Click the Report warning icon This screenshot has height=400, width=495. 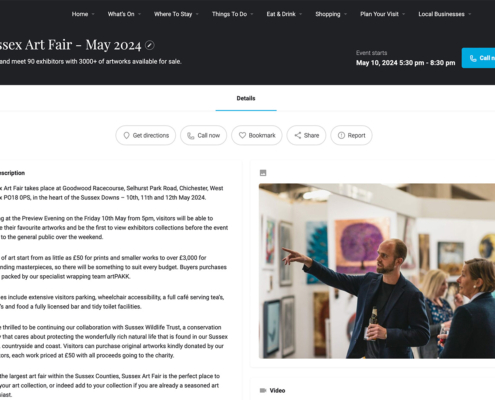[341, 135]
